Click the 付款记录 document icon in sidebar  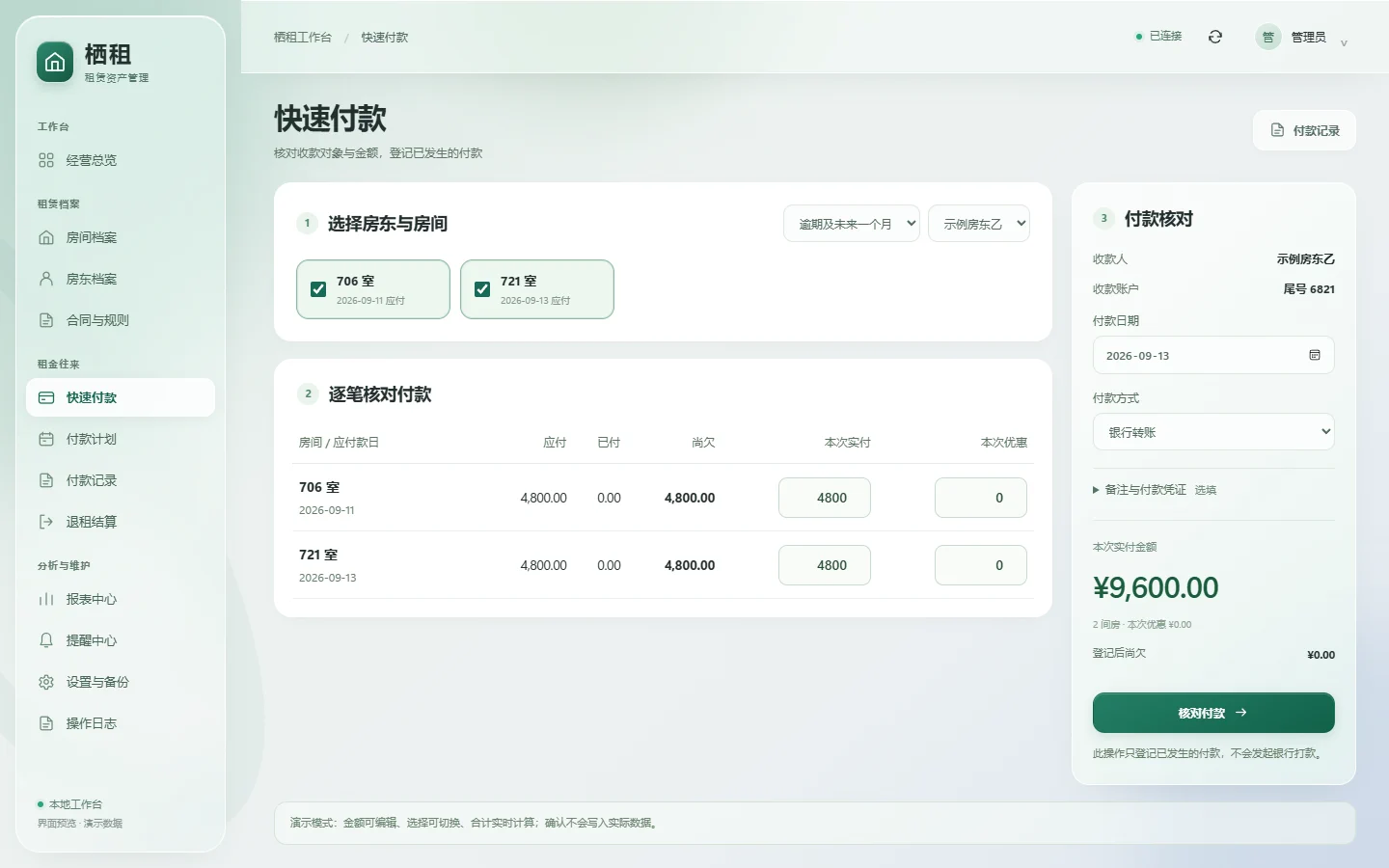click(x=46, y=480)
